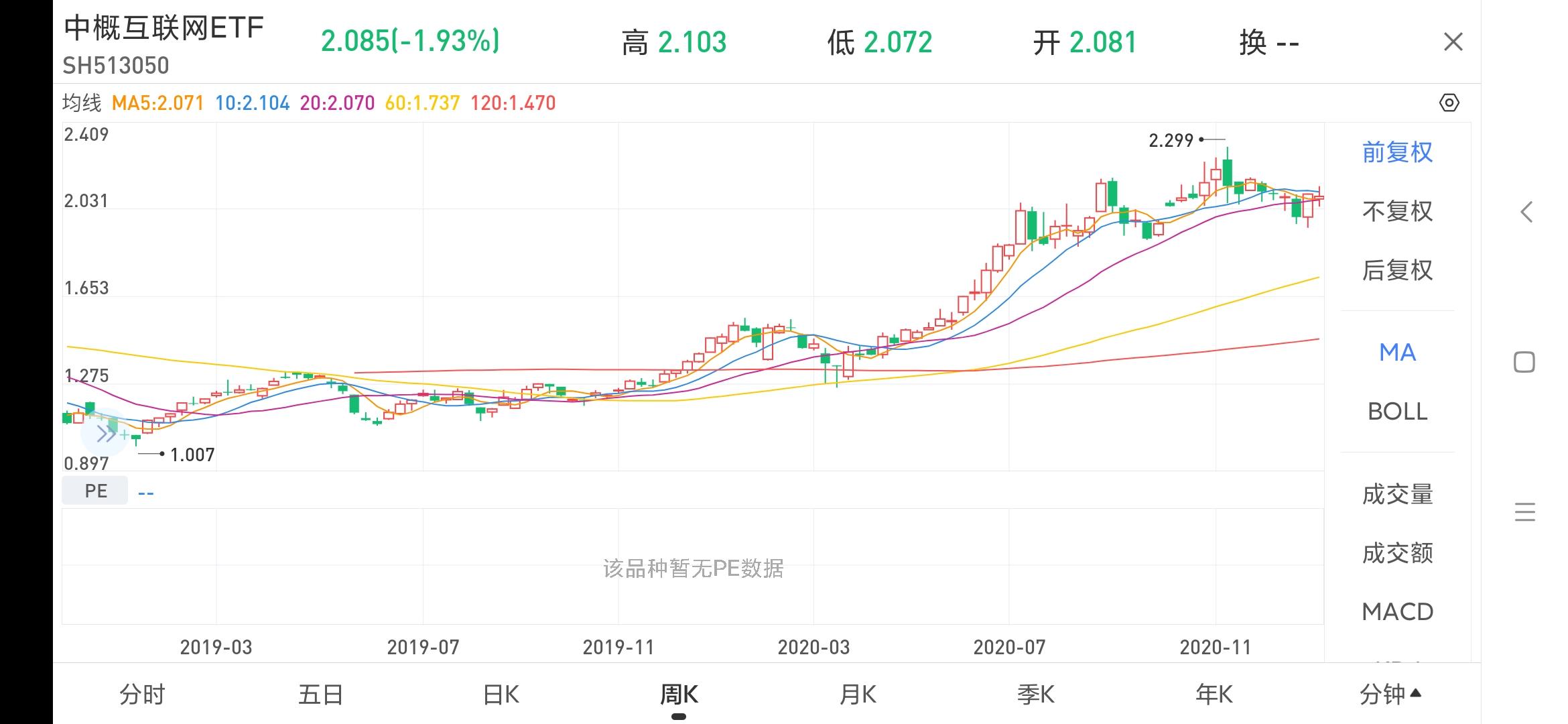Tap the 2020-11 date axis label
Image resolution: width=1568 pixels, height=724 pixels.
1216,647
